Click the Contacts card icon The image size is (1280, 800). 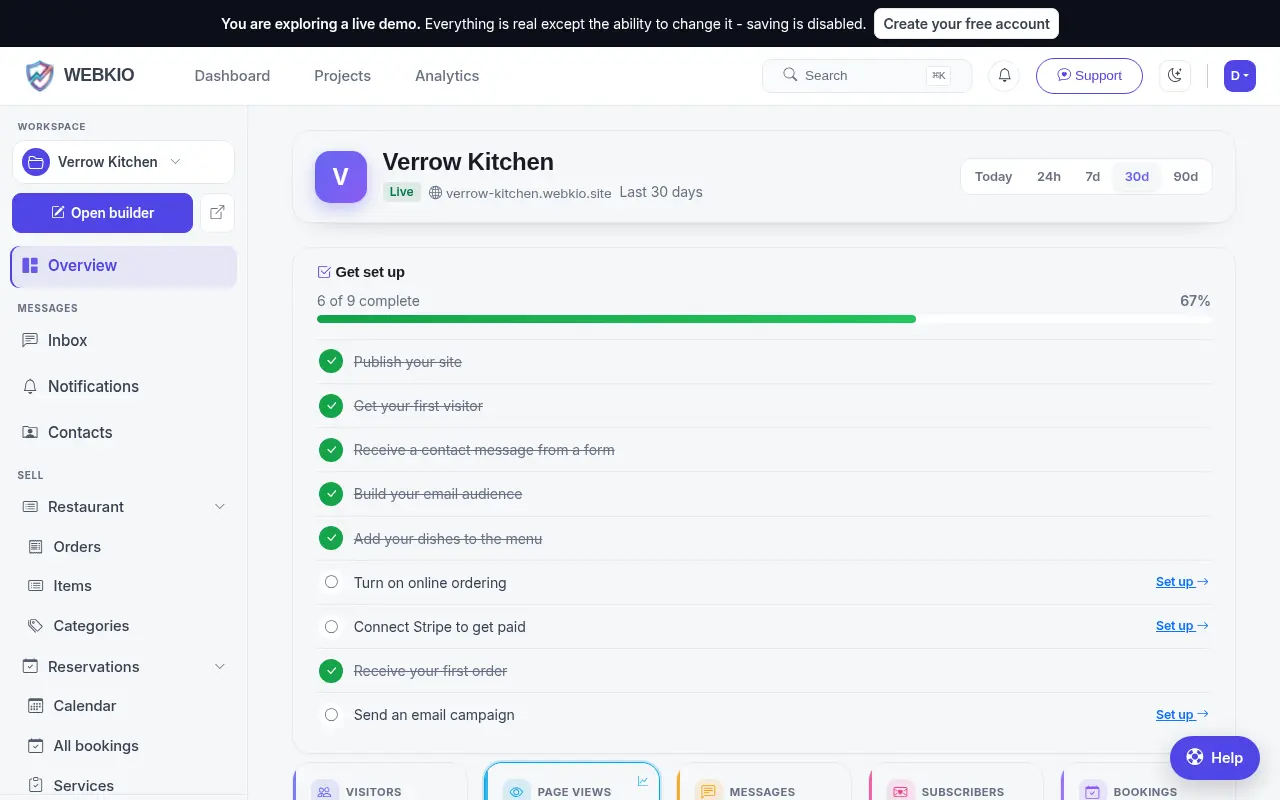[30, 432]
